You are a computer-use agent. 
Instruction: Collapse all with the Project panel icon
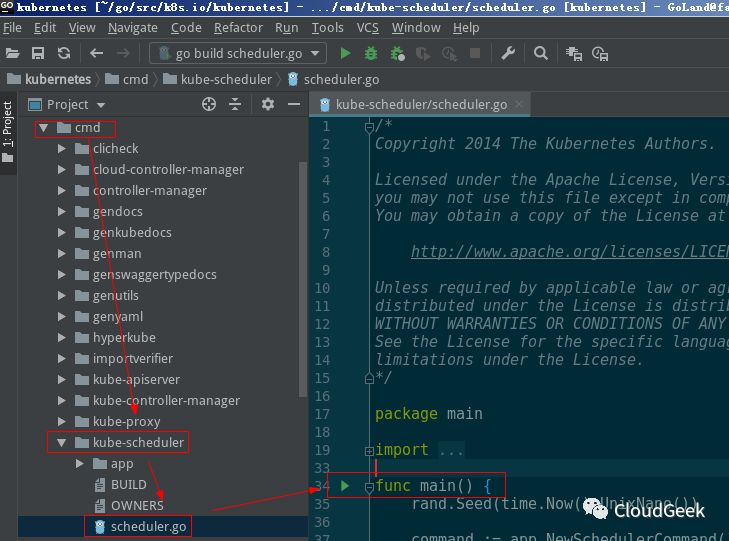click(235, 104)
